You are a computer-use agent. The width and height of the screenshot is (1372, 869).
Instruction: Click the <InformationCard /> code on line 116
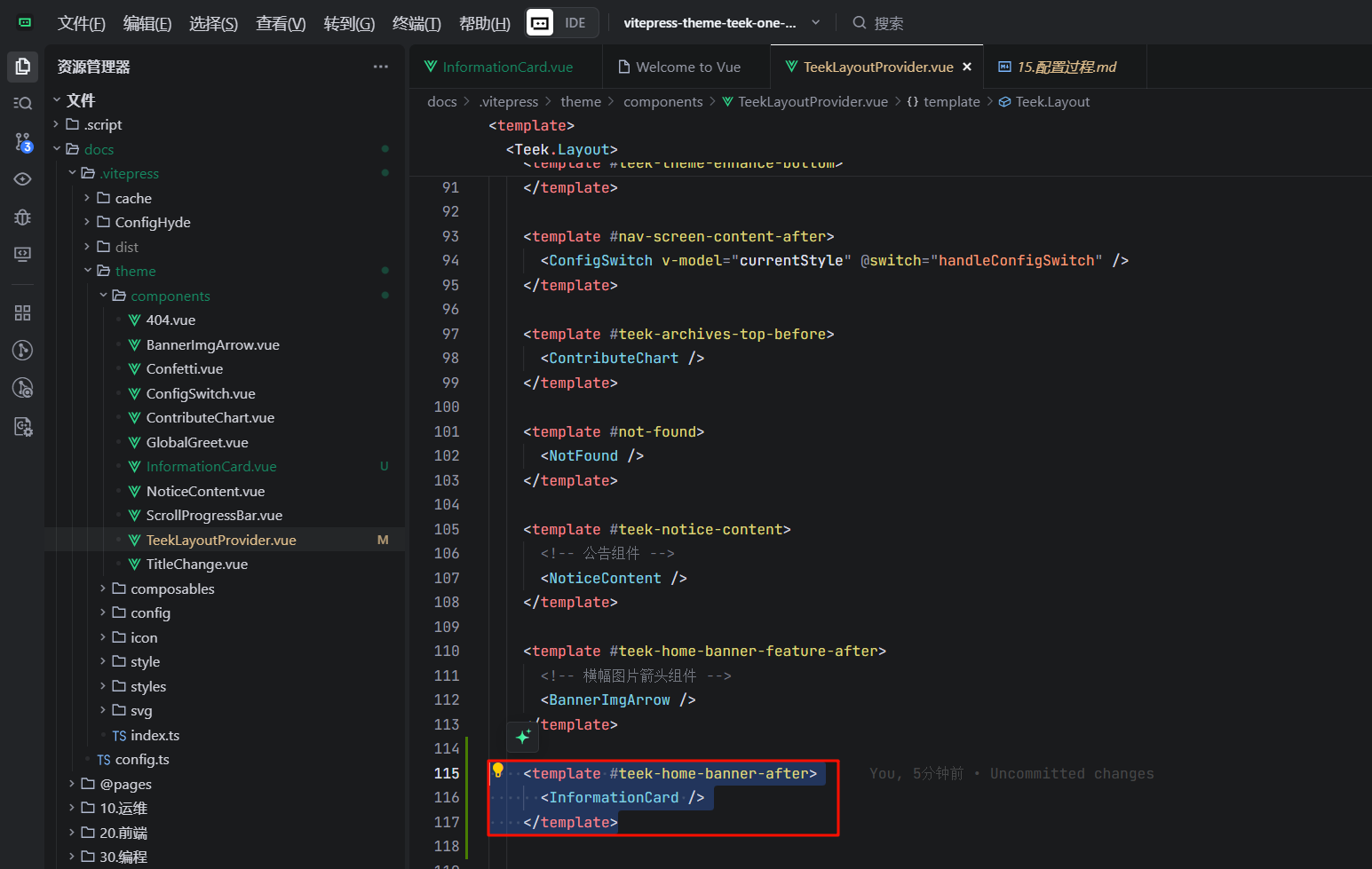pyautogui.click(x=622, y=798)
